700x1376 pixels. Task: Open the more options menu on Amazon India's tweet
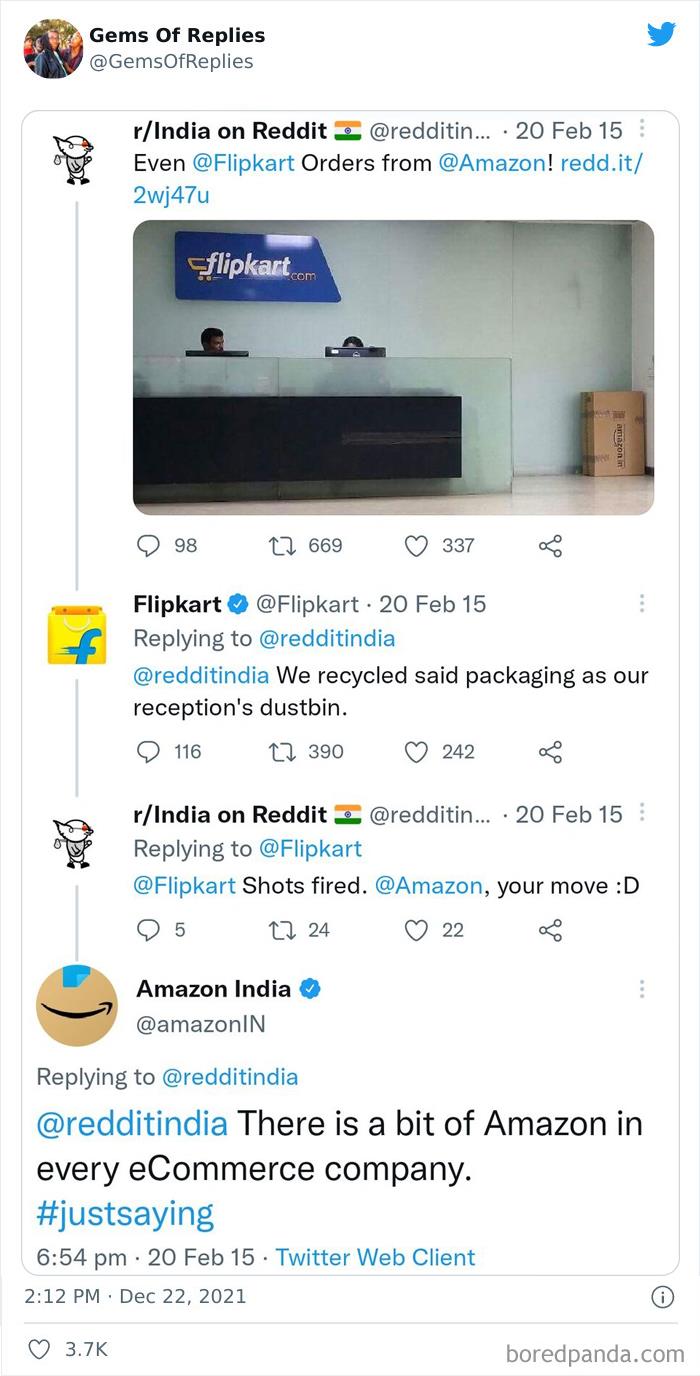point(643,989)
